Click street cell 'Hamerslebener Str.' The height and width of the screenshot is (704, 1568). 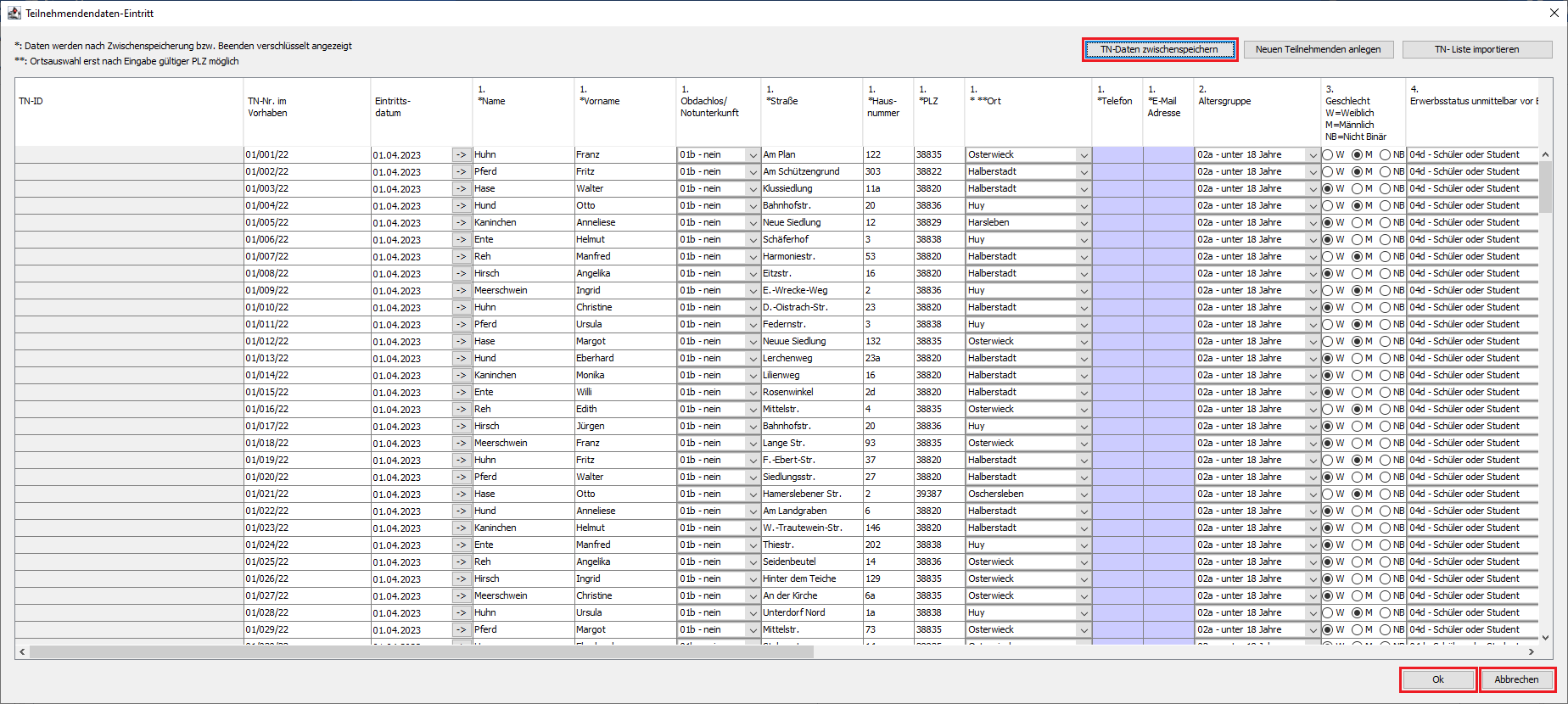coord(812,494)
